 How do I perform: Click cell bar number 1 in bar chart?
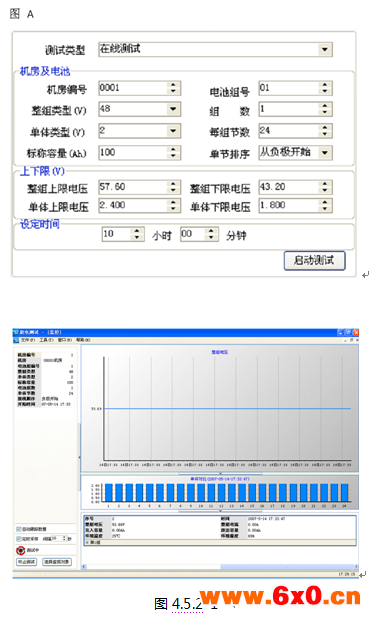tap(109, 493)
